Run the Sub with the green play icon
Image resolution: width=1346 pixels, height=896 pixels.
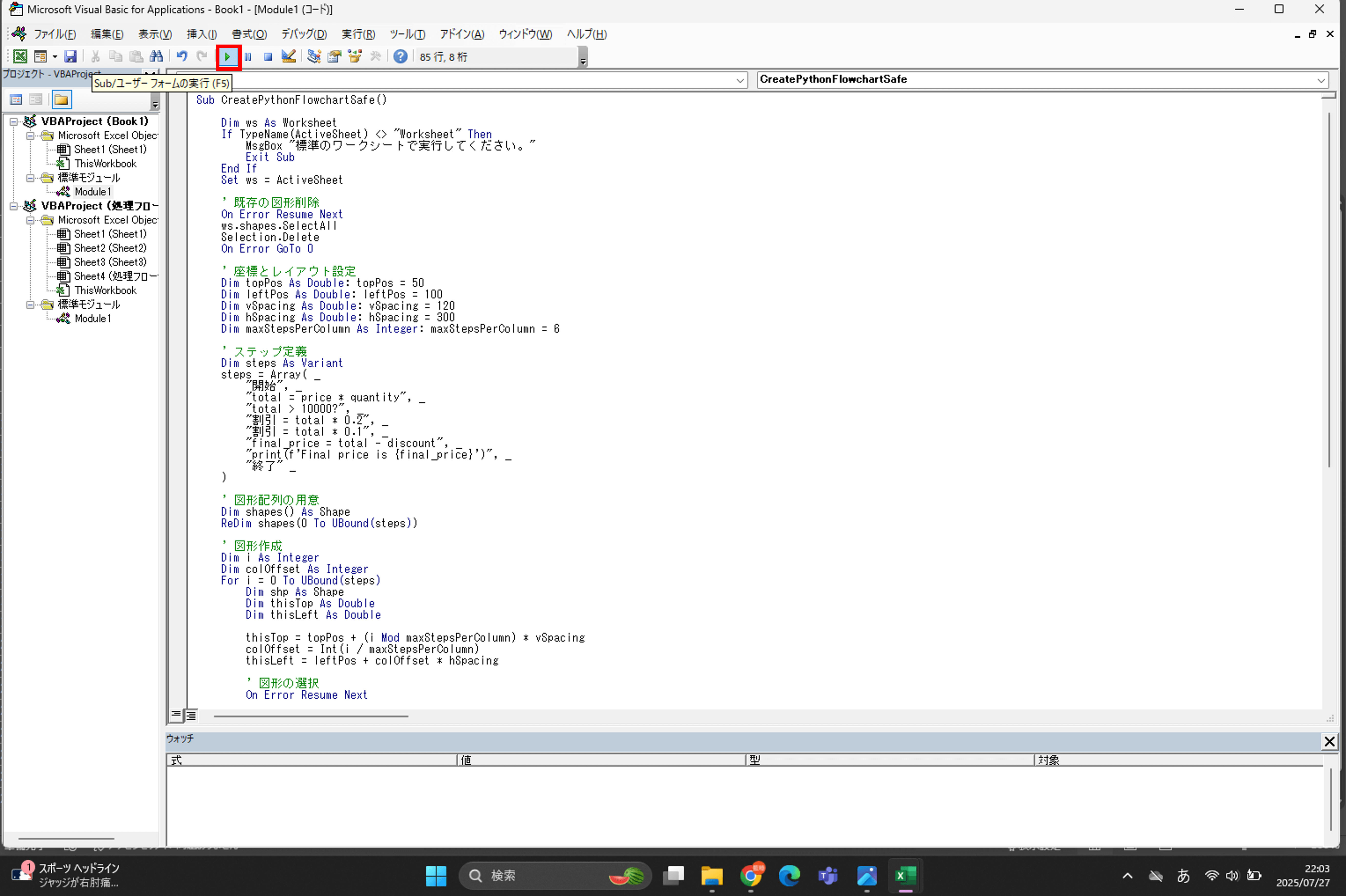[228, 57]
